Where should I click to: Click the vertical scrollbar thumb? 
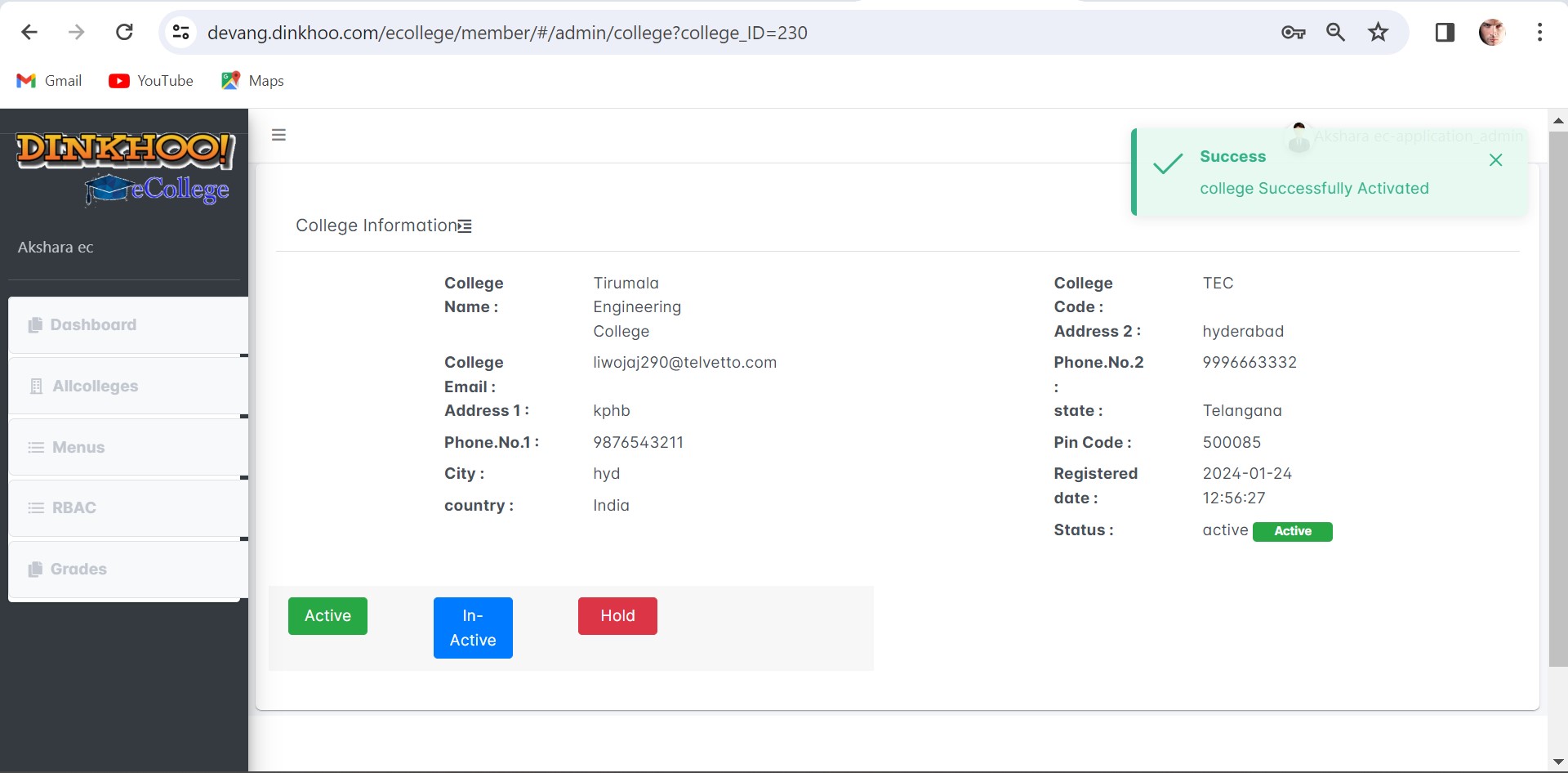1558,399
